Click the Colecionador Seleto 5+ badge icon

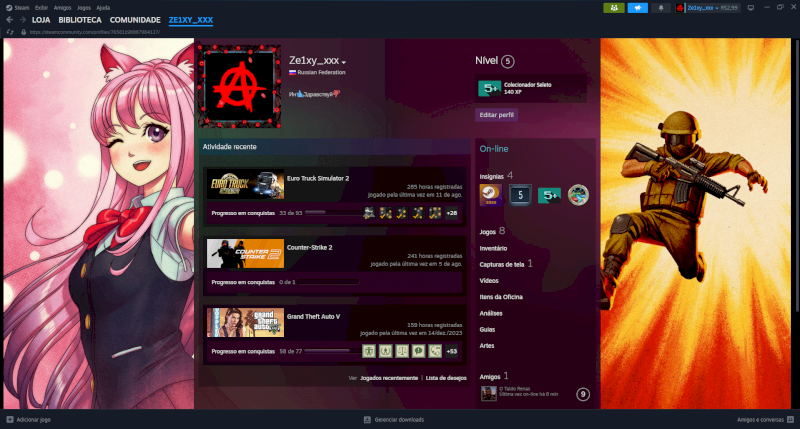pyautogui.click(x=489, y=88)
